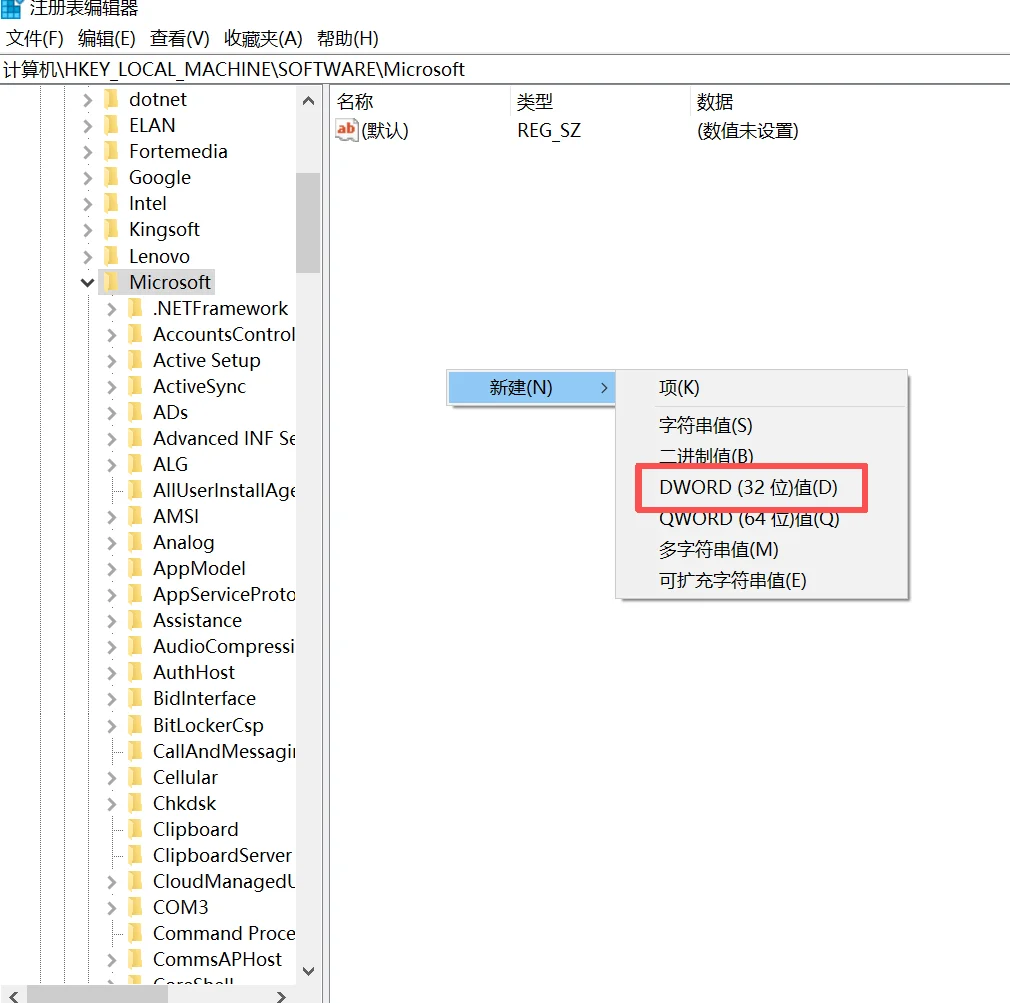Click the (默认) value's ab string icon
This screenshot has width=1010, height=1003.
[345, 130]
